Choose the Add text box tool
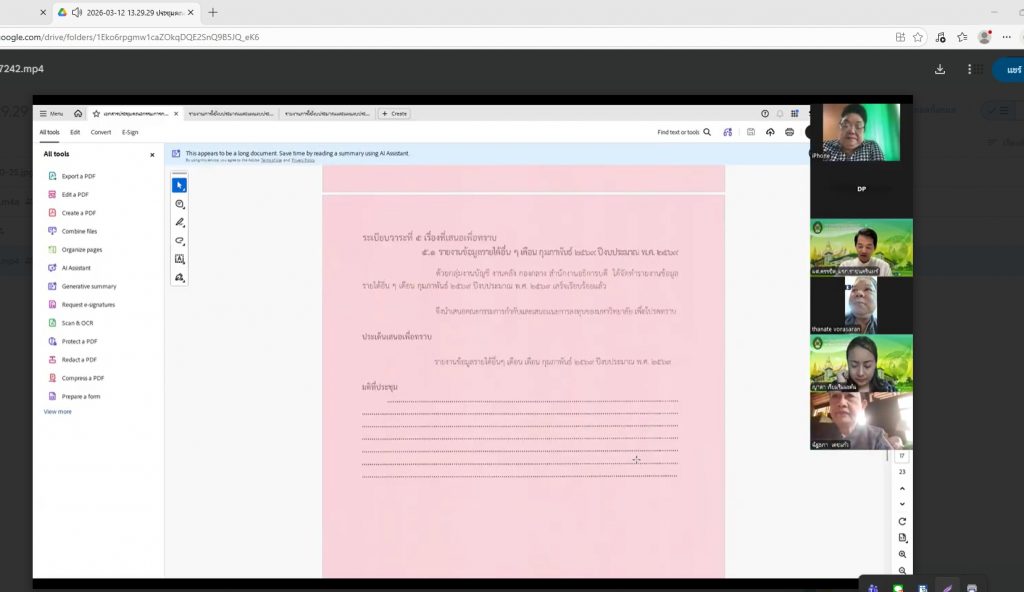 [x=180, y=259]
